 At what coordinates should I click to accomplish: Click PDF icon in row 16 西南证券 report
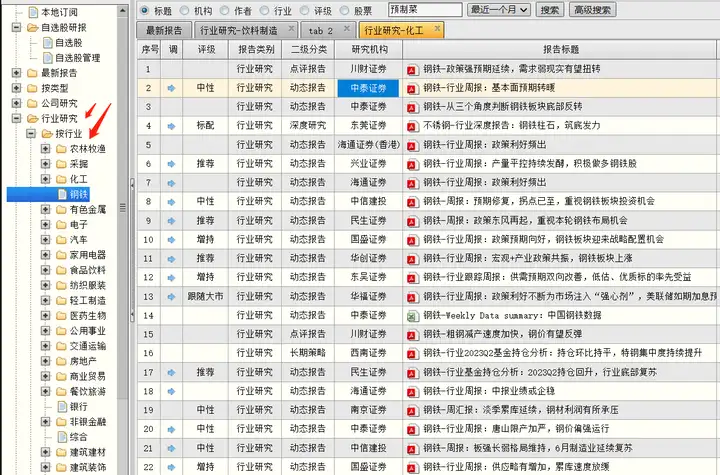[x=412, y=354]
